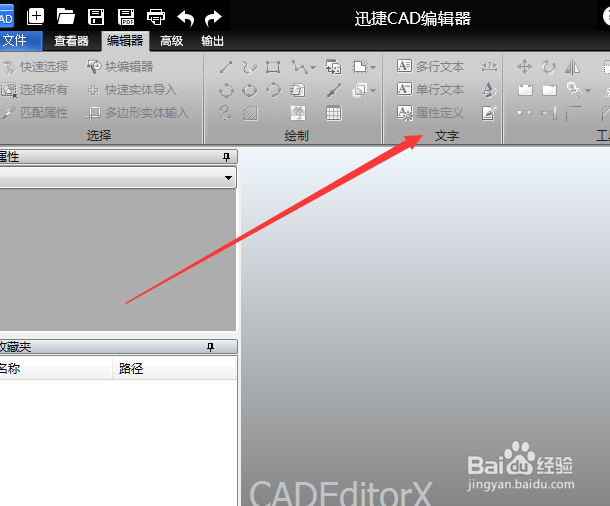Click the Print icon
Image resolution: width=610 pixels, height=506 pixels.
pyautogui.click(x=156, y=18)
